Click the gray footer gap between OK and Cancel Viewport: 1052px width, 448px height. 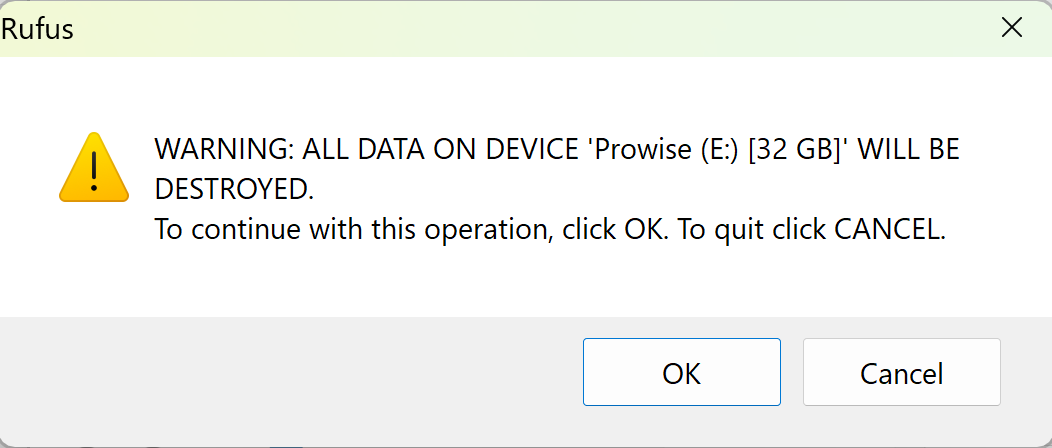tap(792, 373)
